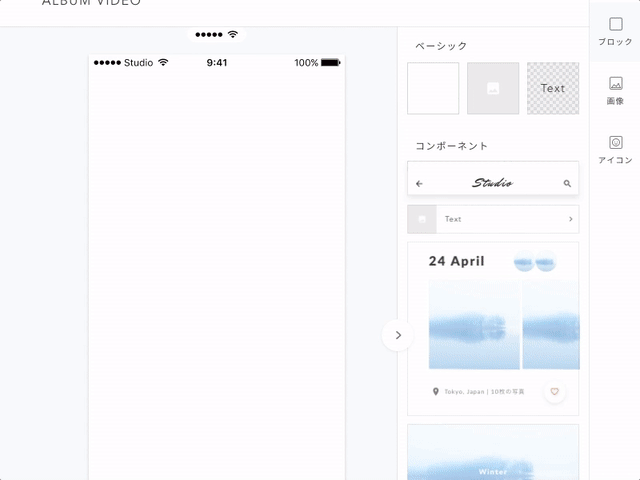
Task: Click the image thumbnail in Text list row
Action: click(422, 219)
